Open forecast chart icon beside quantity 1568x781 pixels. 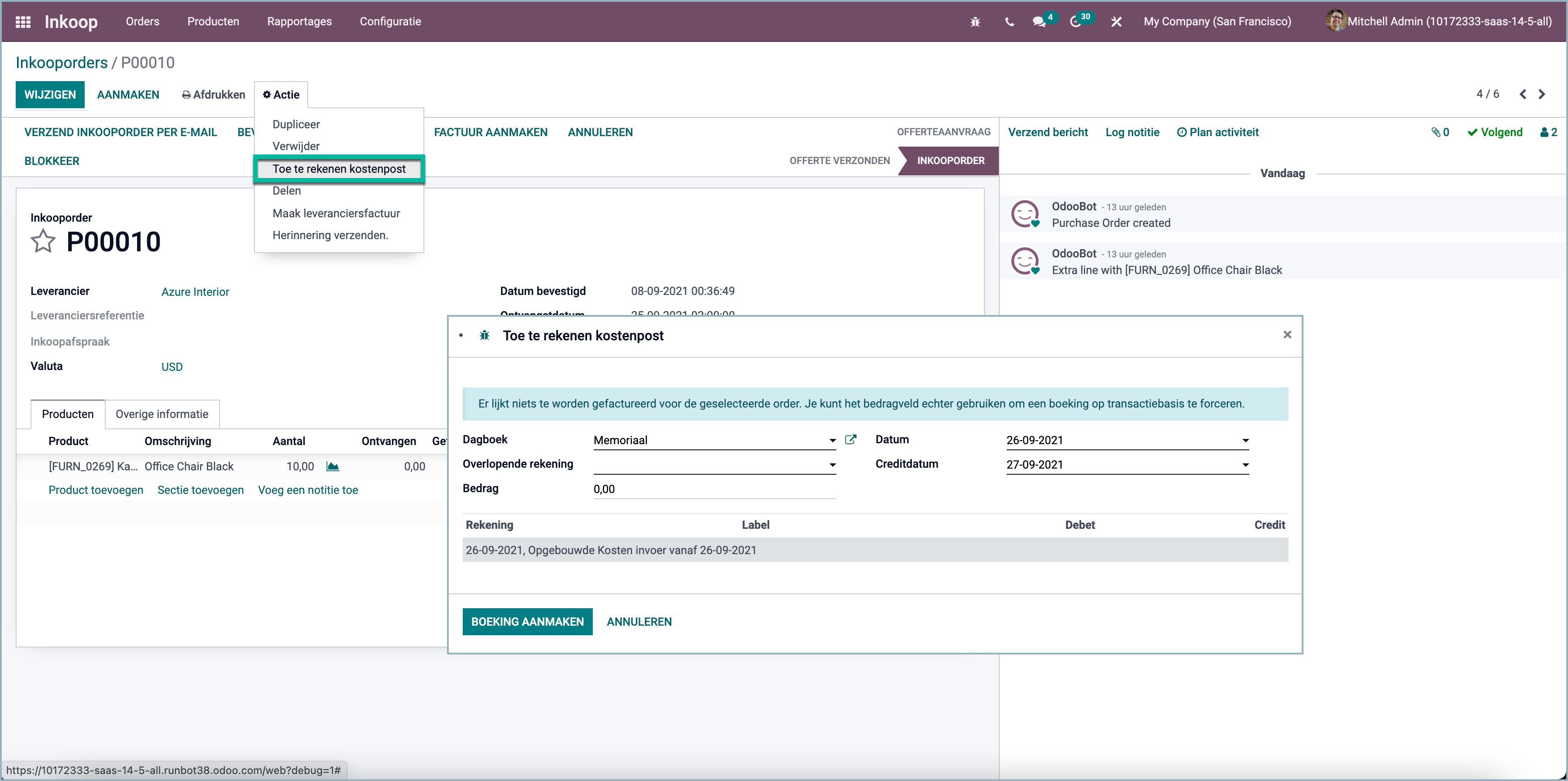(332, 466)
